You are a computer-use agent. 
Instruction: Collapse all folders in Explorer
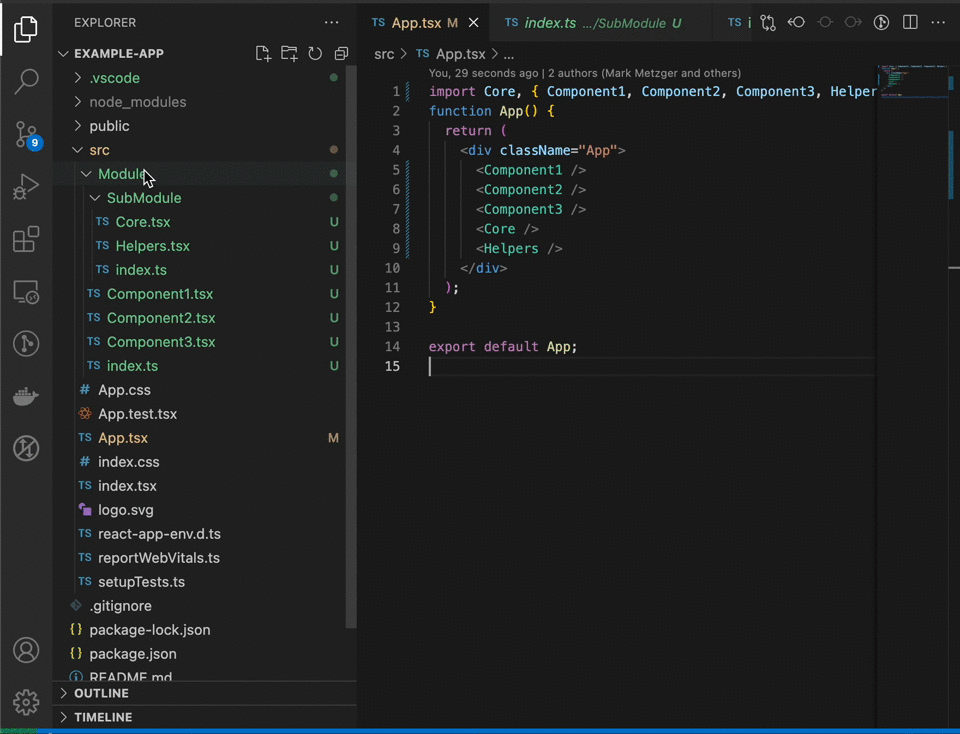[x=341, y=53]
